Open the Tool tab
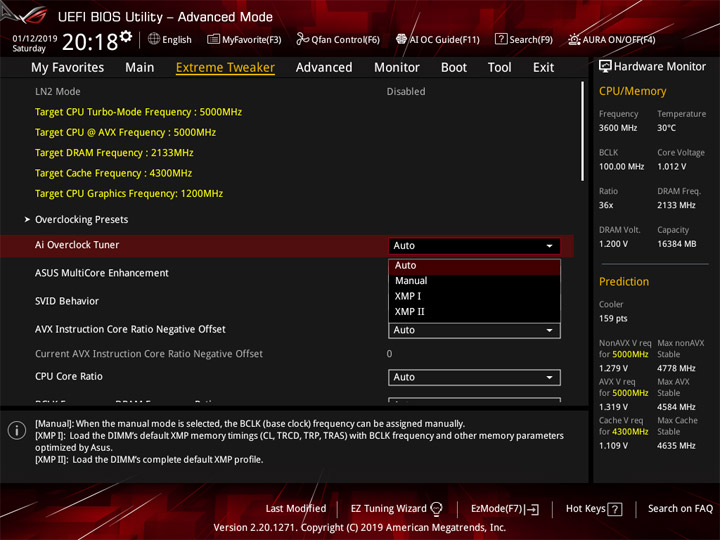The height and width of the screenshot is (540, 720). [500, 68]
